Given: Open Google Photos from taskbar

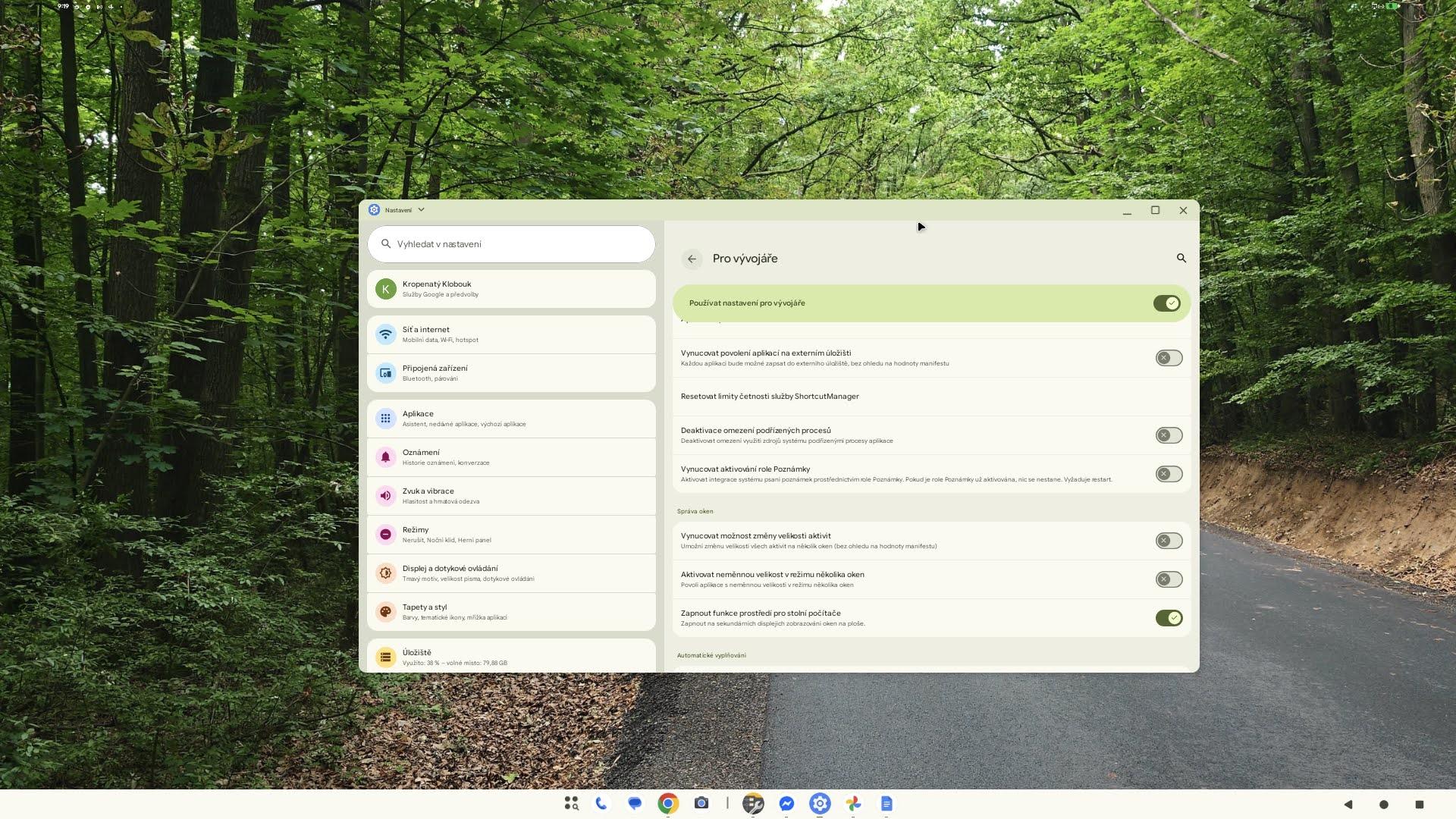Looking at the screenshot, I should coord(853,803).
